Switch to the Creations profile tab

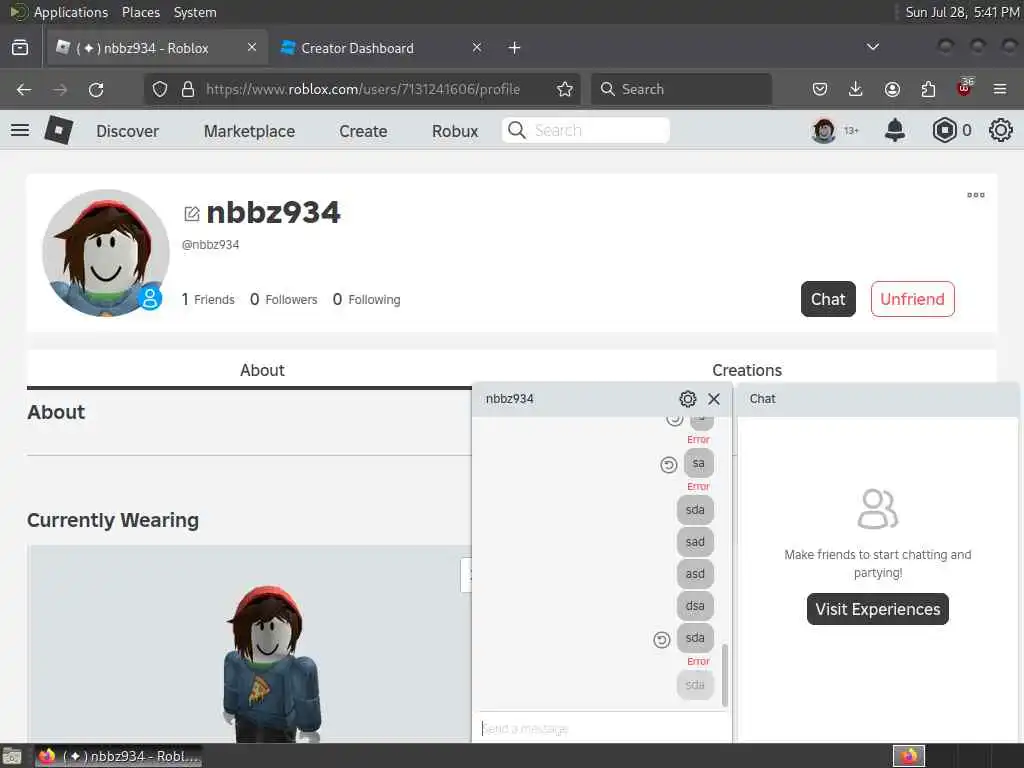click(746, 370)
